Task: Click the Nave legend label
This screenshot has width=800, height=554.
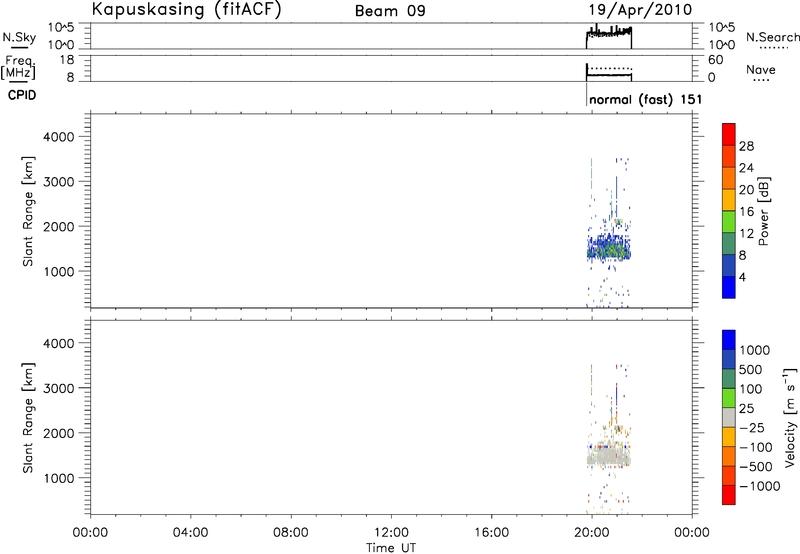Action: pos(760,69)
